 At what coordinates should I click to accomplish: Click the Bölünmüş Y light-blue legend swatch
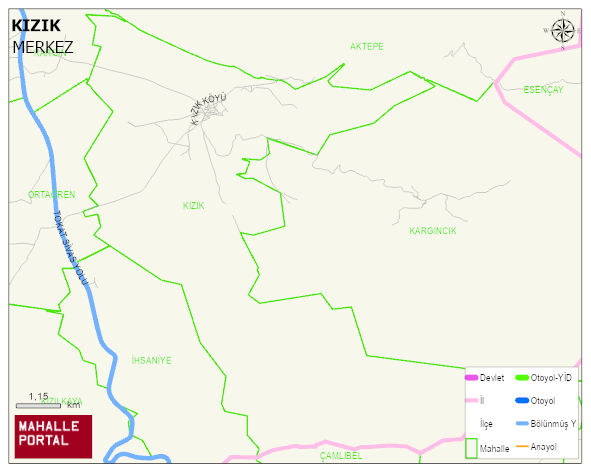pyautogui.click(x=522, y=423)
